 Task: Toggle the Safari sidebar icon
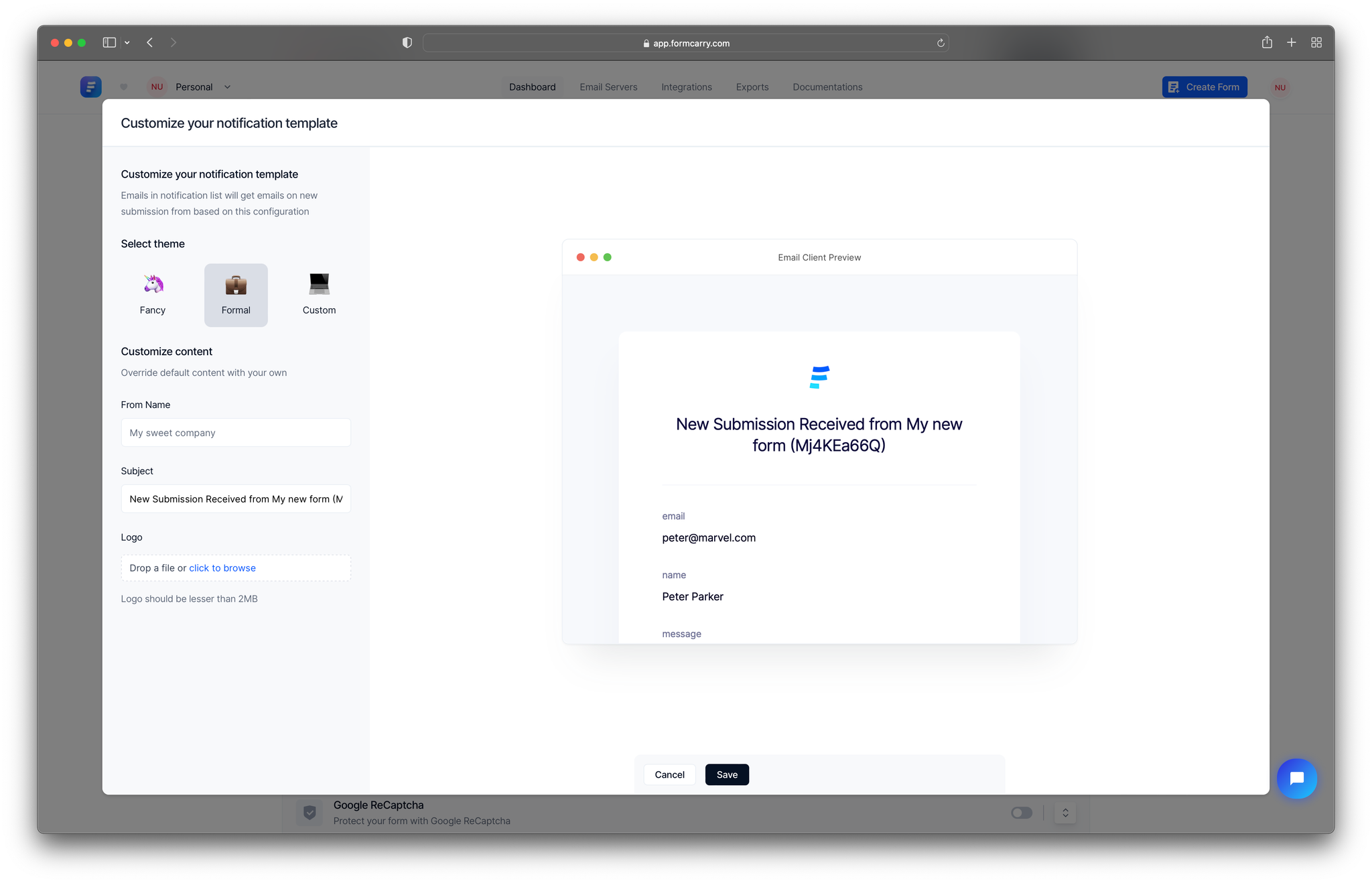tap(108, 42)
